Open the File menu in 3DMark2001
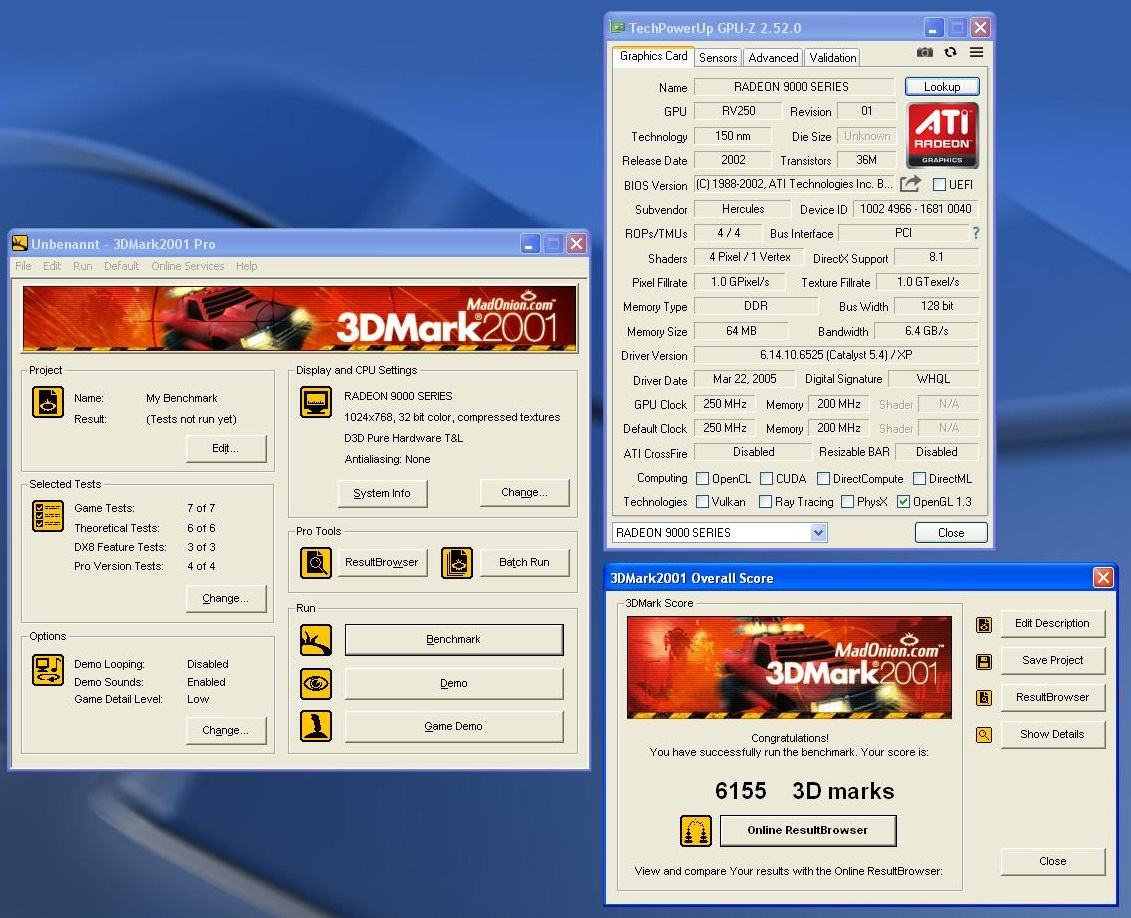1131x918 pixels. point(23,266)
